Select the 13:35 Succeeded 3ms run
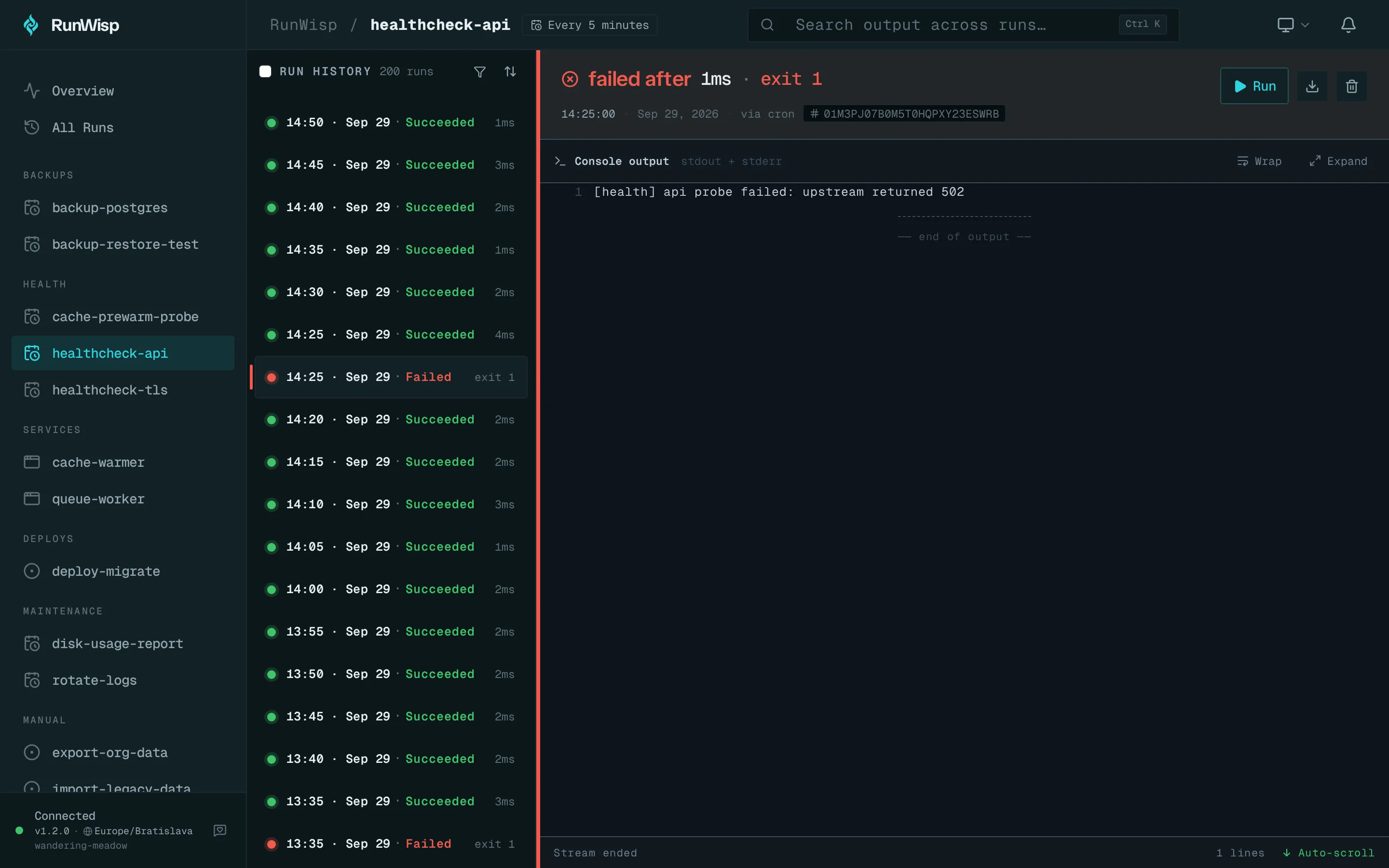Image resolution: width=1389 pixels, height=868 pixels. click(x=391, y=801)
